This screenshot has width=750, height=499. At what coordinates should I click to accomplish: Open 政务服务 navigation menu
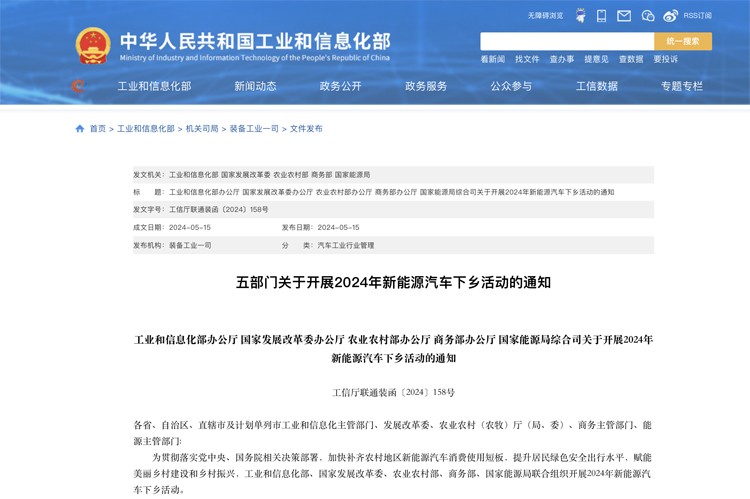426,86
